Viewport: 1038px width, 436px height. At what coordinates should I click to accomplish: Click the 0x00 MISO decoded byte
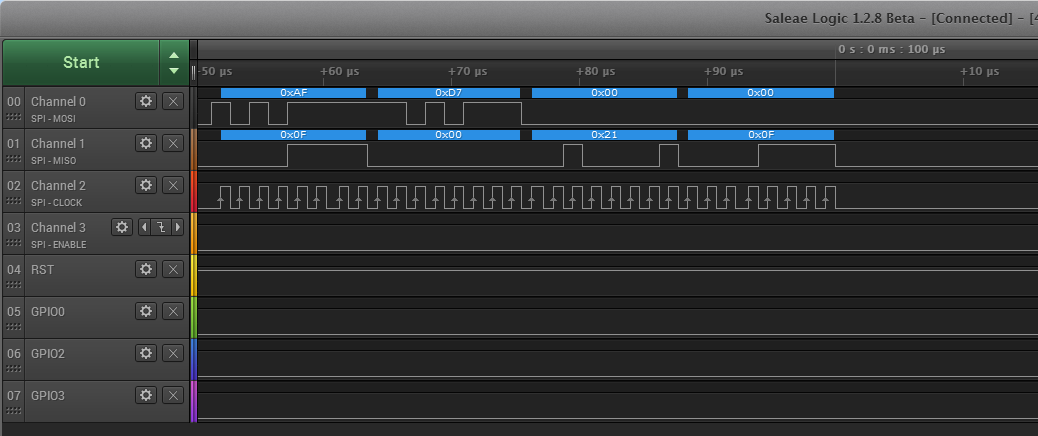click(x=449, y=135)
